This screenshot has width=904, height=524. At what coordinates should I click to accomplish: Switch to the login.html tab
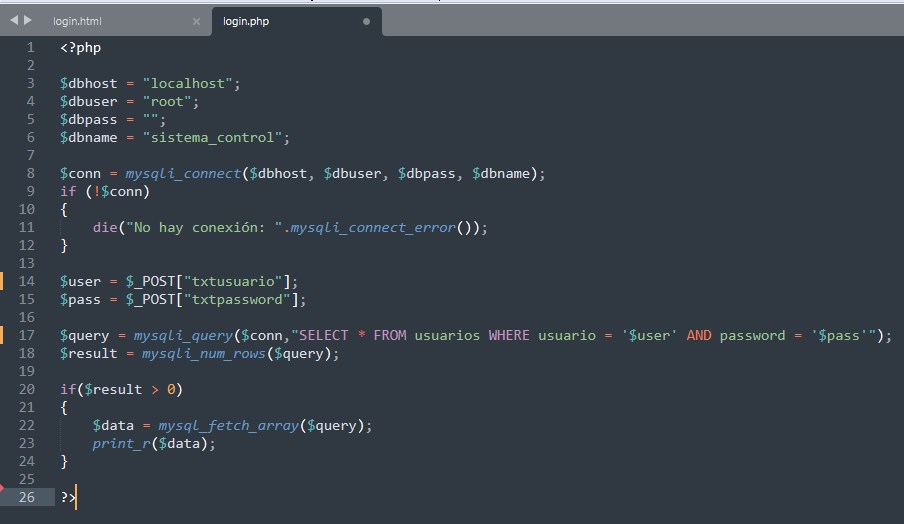point(76,21)
